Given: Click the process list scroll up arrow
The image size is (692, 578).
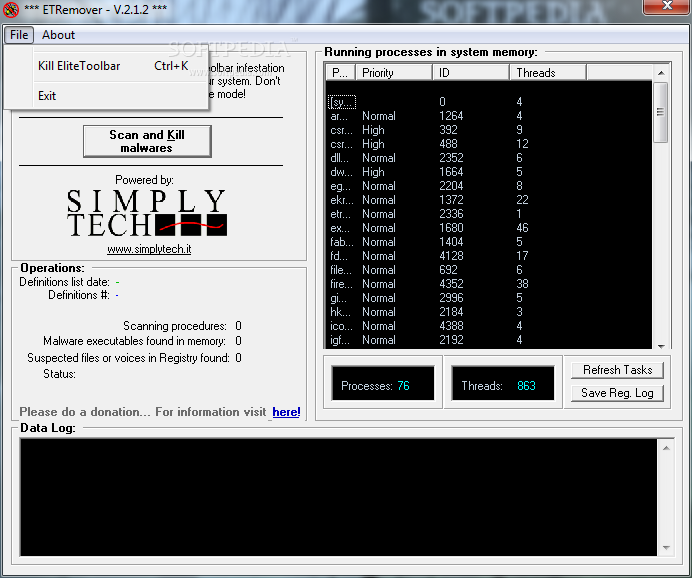Looking at the screenshot, I should [661, 73].
